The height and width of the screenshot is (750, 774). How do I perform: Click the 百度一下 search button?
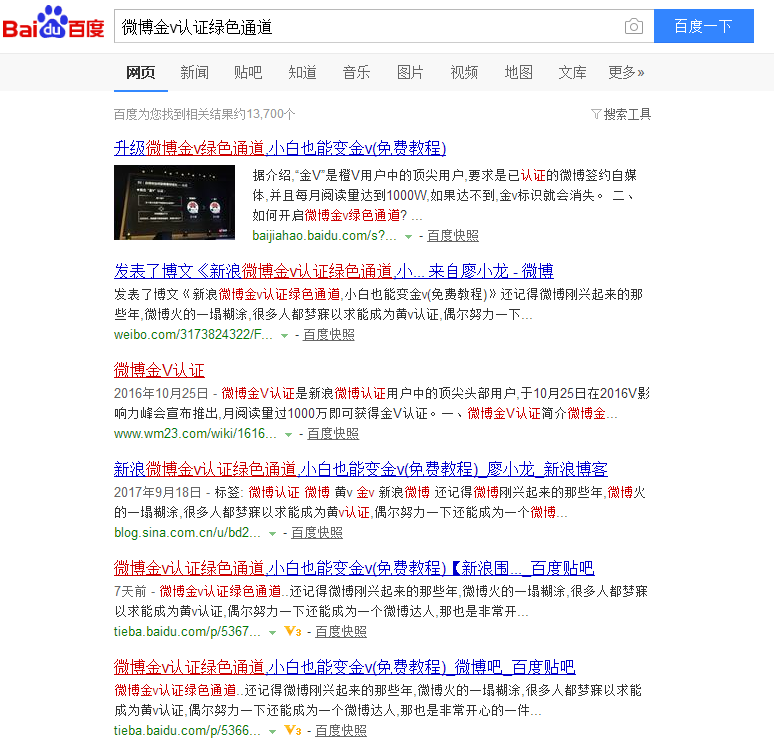(703, 26)
